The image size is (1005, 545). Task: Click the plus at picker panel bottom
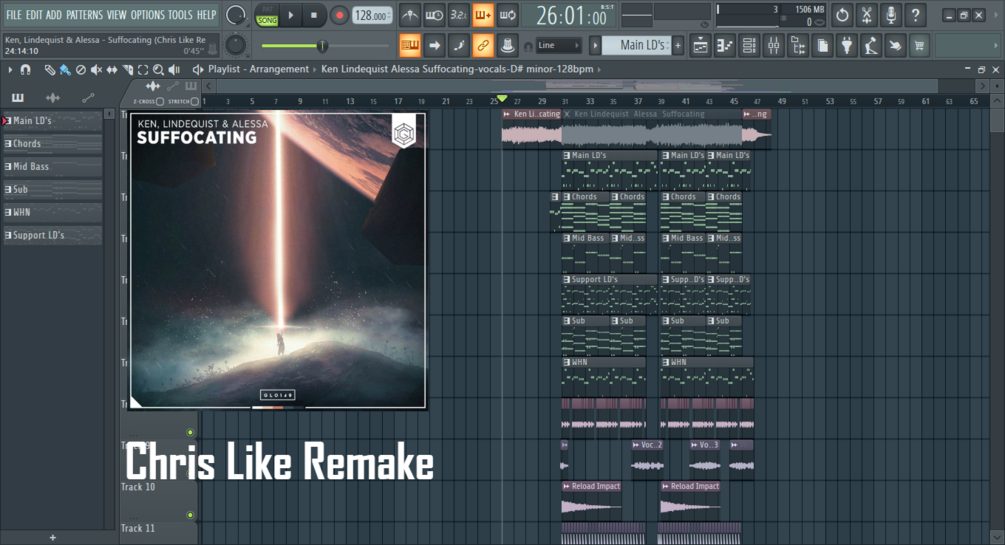tap(53, 537)
